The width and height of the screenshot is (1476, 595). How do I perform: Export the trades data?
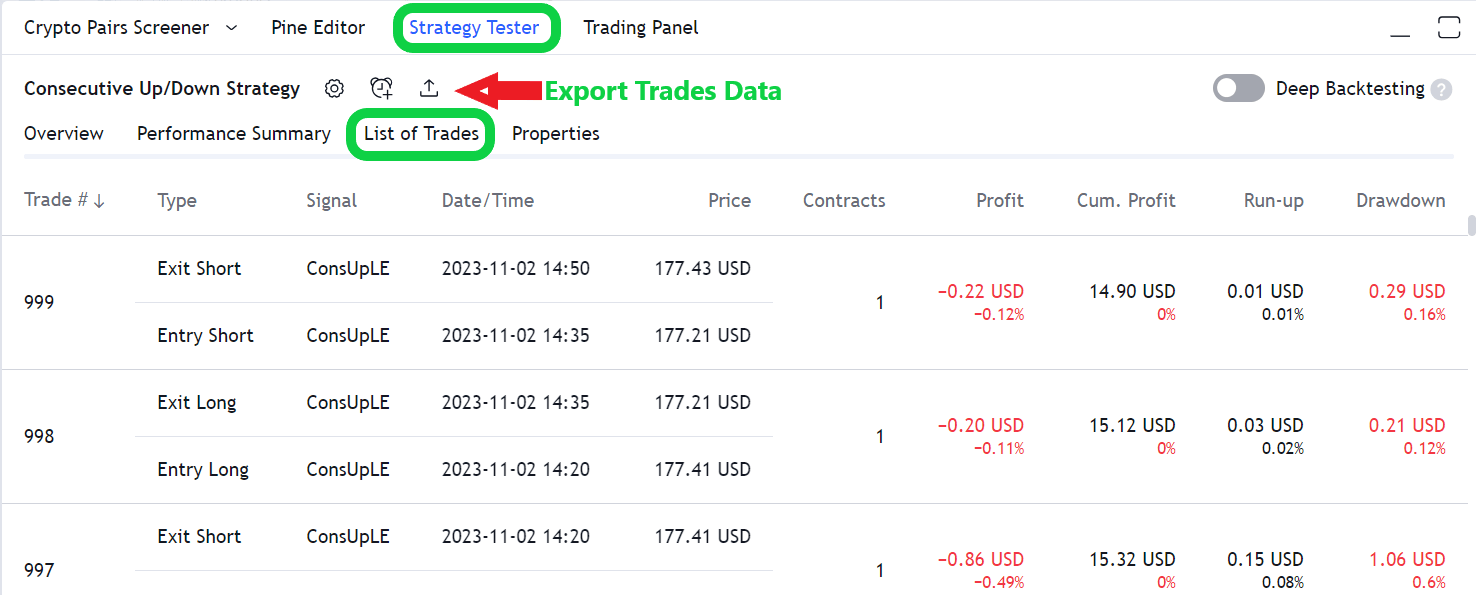[x=429, y=88]
